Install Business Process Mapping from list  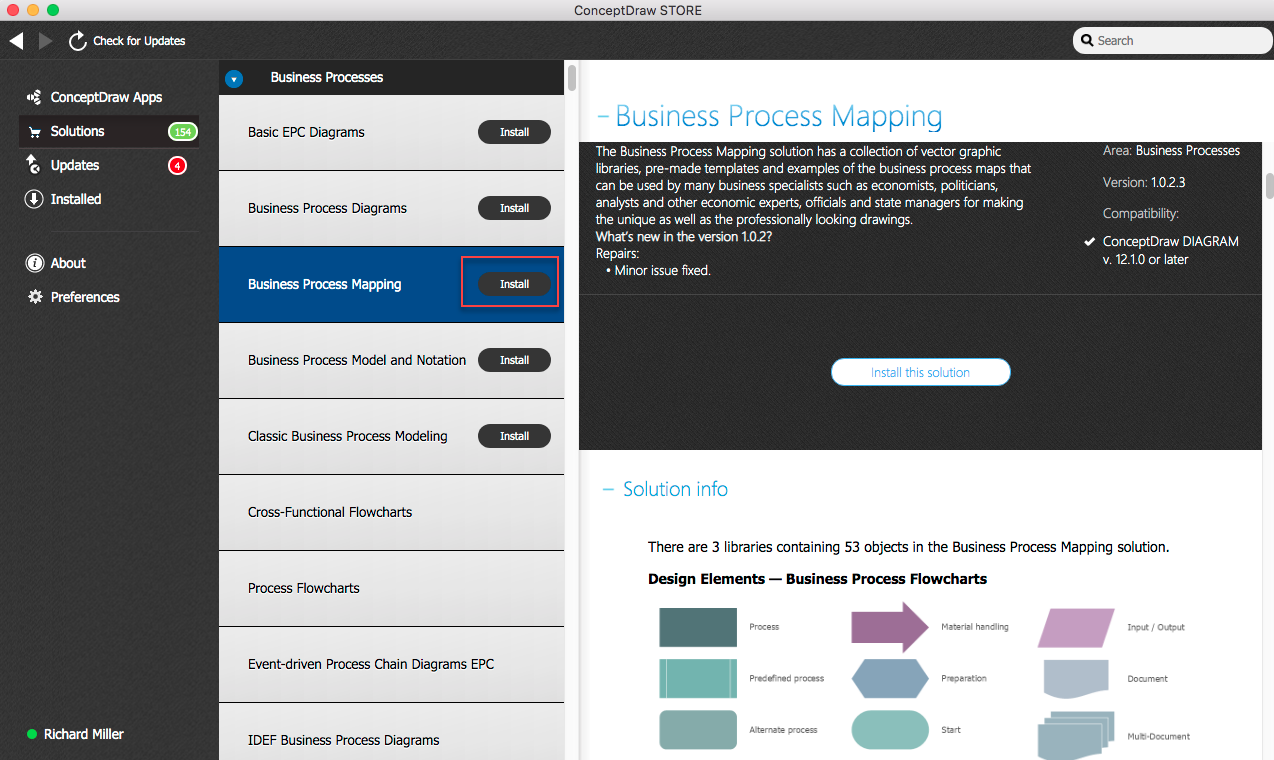click(514, 284)
